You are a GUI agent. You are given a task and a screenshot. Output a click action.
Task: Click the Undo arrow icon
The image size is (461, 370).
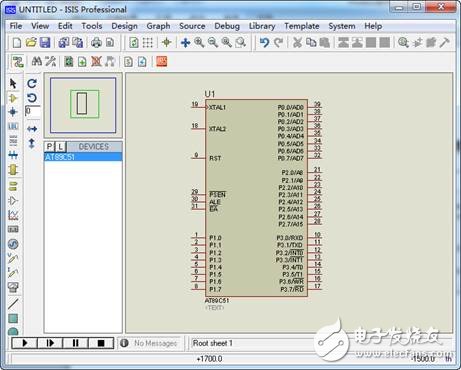pyautogui.click(x=264, y=42)
